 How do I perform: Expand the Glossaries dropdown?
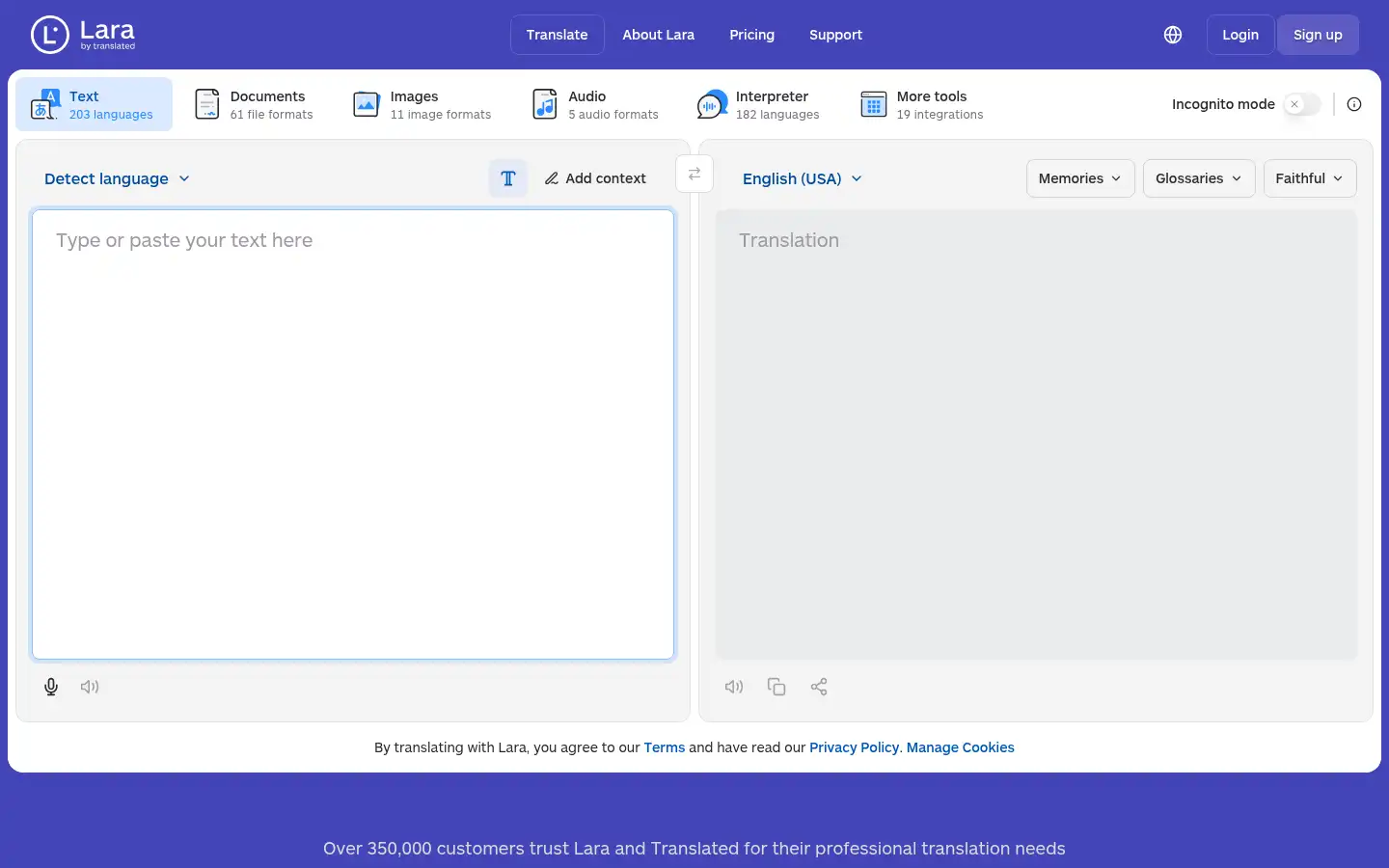tap(1199, 178)
